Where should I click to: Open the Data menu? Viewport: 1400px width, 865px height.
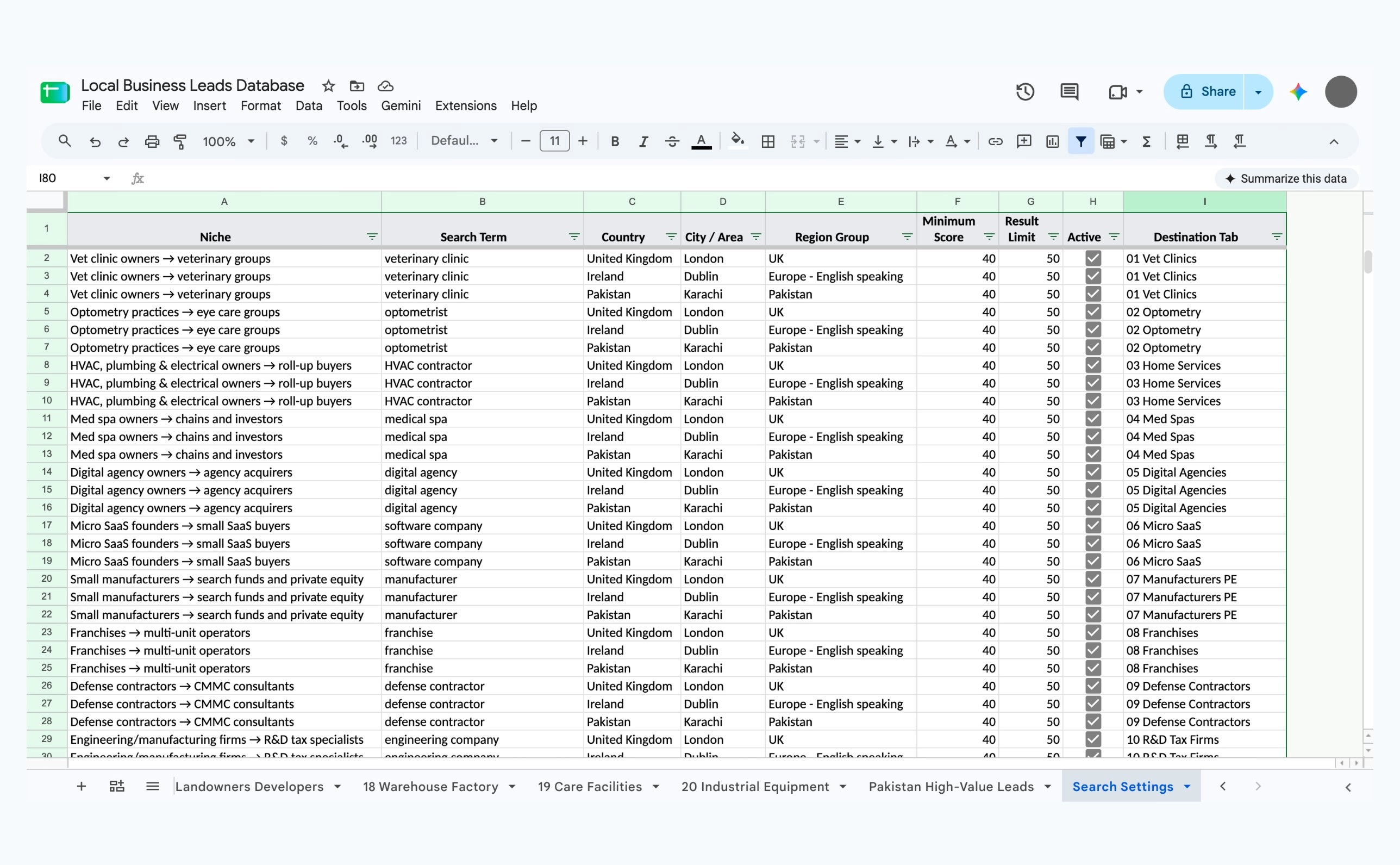click(x=309, y=106)
